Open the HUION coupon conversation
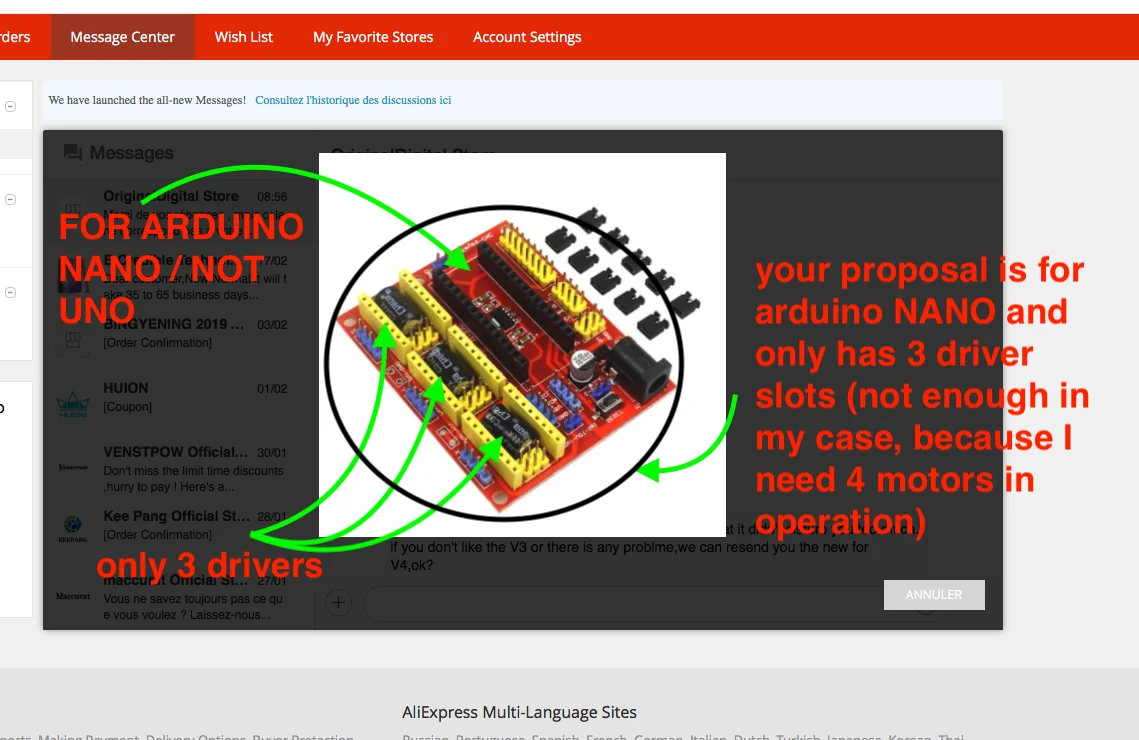Image resolution: width=1139 pixels, height=740 pixels. coord(179,397)
